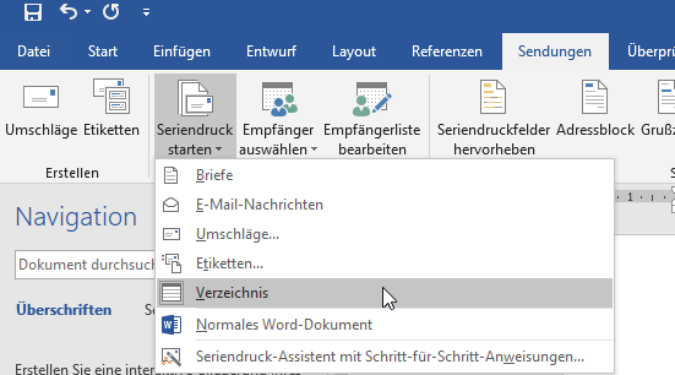This screenshot has width=675, height=375.
Task: Choose Etiketten... in the dropdown menu
Action: [x=385, y=263]
